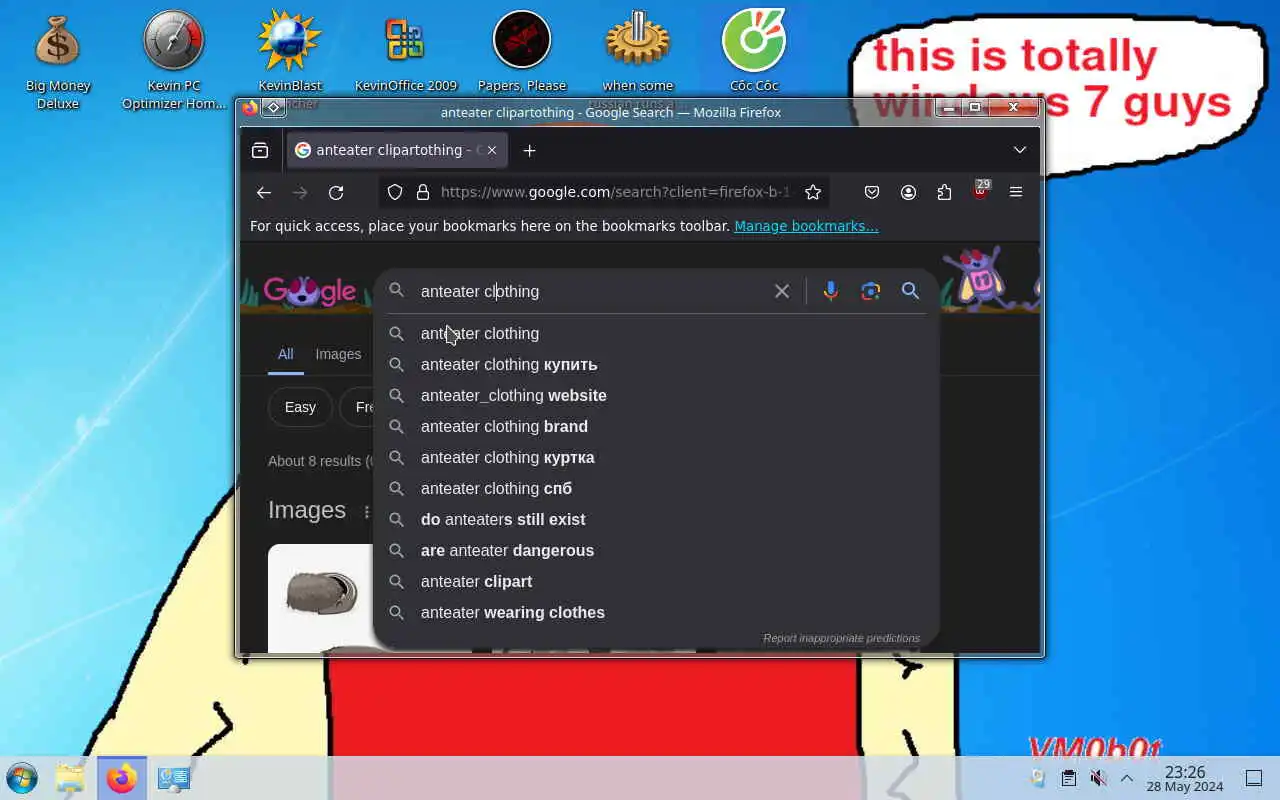Viewport: 1280px width, 800px height.
Task: Expand hidden system tray icons arrow
Action: click(1127, 778)
